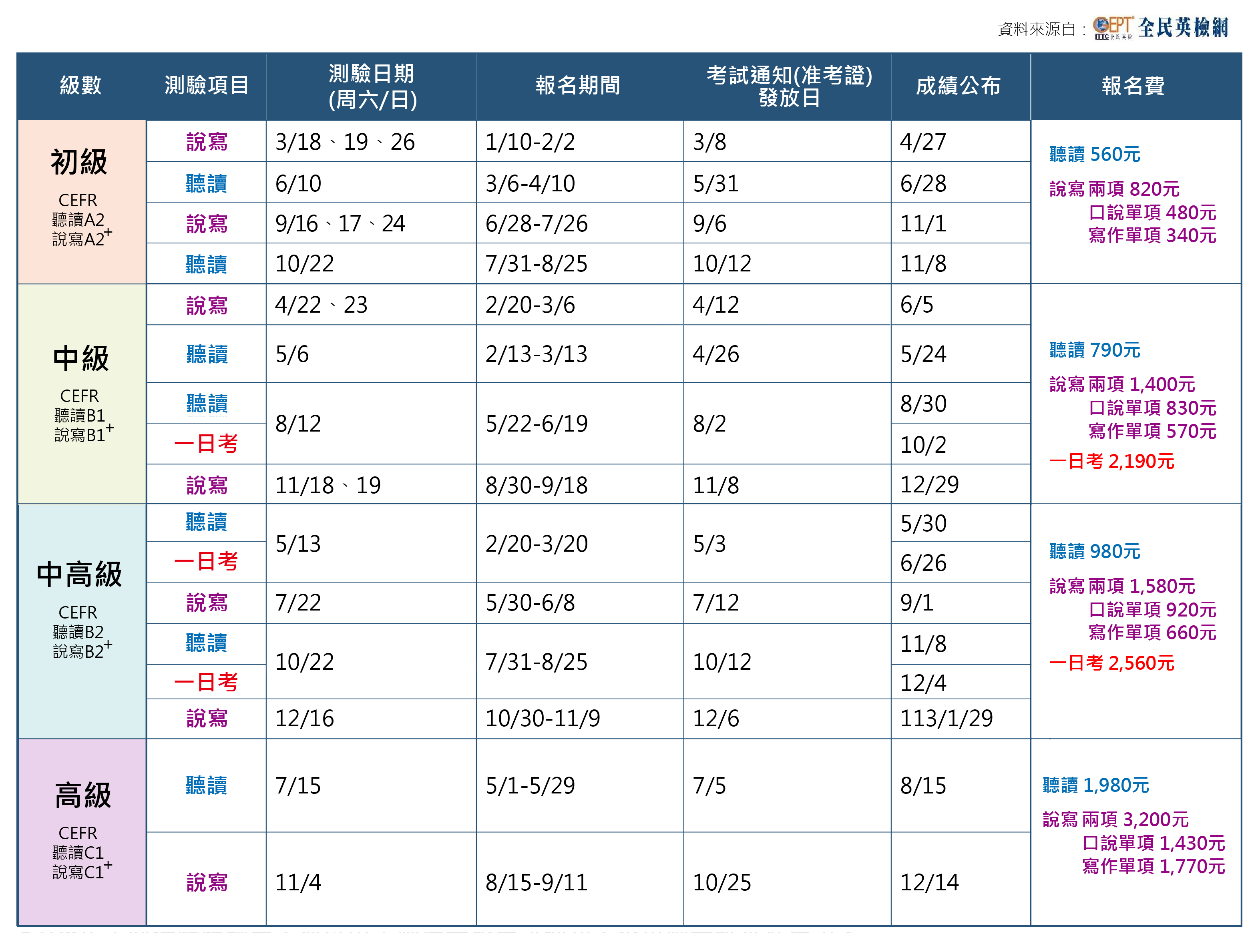Click score release date 9/1
The height and width of the screenshot is (952, 1260).
click(916, 603)
